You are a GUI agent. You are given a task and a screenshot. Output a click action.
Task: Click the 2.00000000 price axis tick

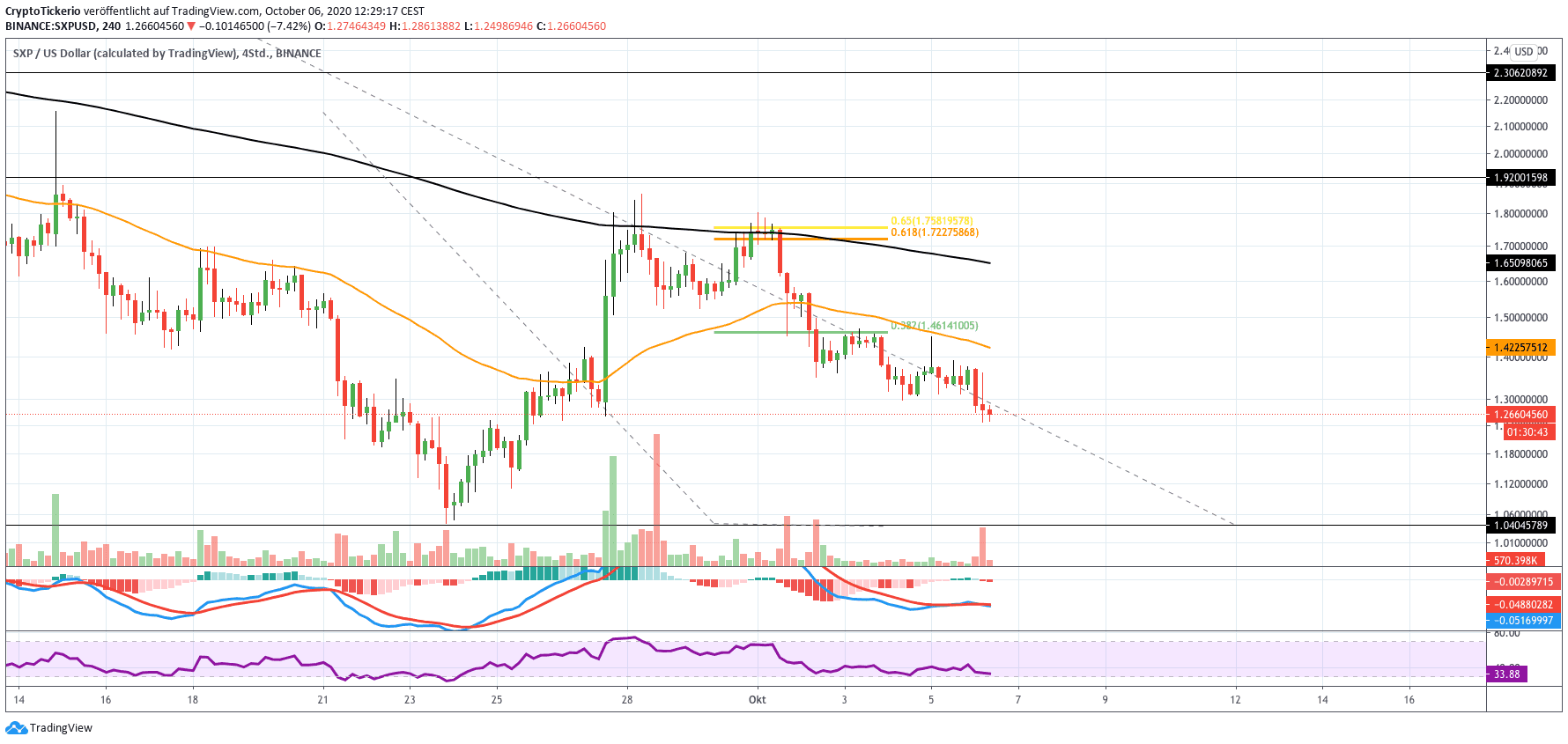[1521, 154]
